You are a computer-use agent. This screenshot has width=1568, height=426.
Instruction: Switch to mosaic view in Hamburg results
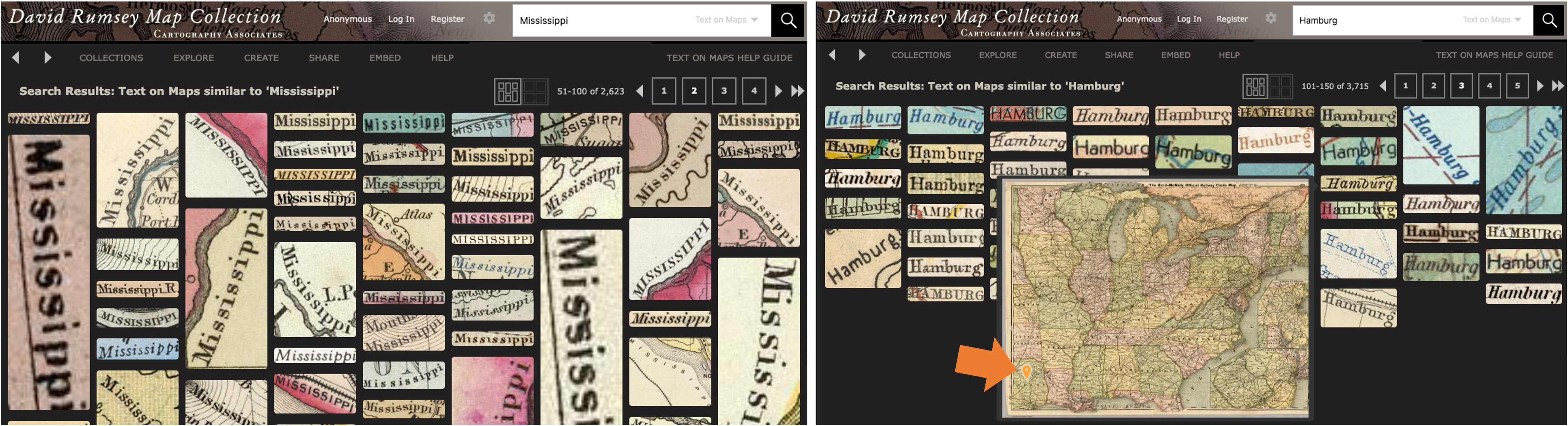click(x=1255, y=86)
